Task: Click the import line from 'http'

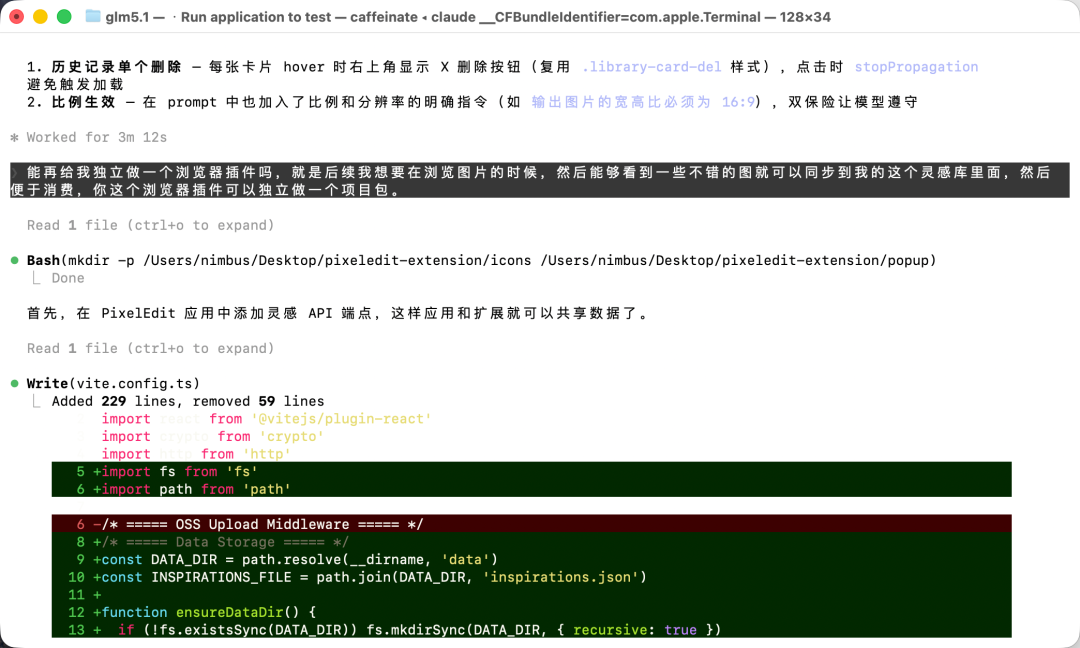Action: coord(196,454)
